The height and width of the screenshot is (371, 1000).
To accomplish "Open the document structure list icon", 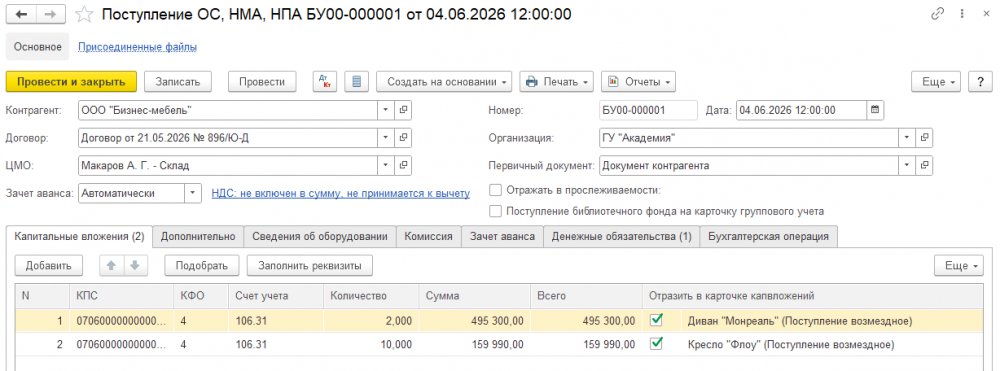I will coord(357,82).
